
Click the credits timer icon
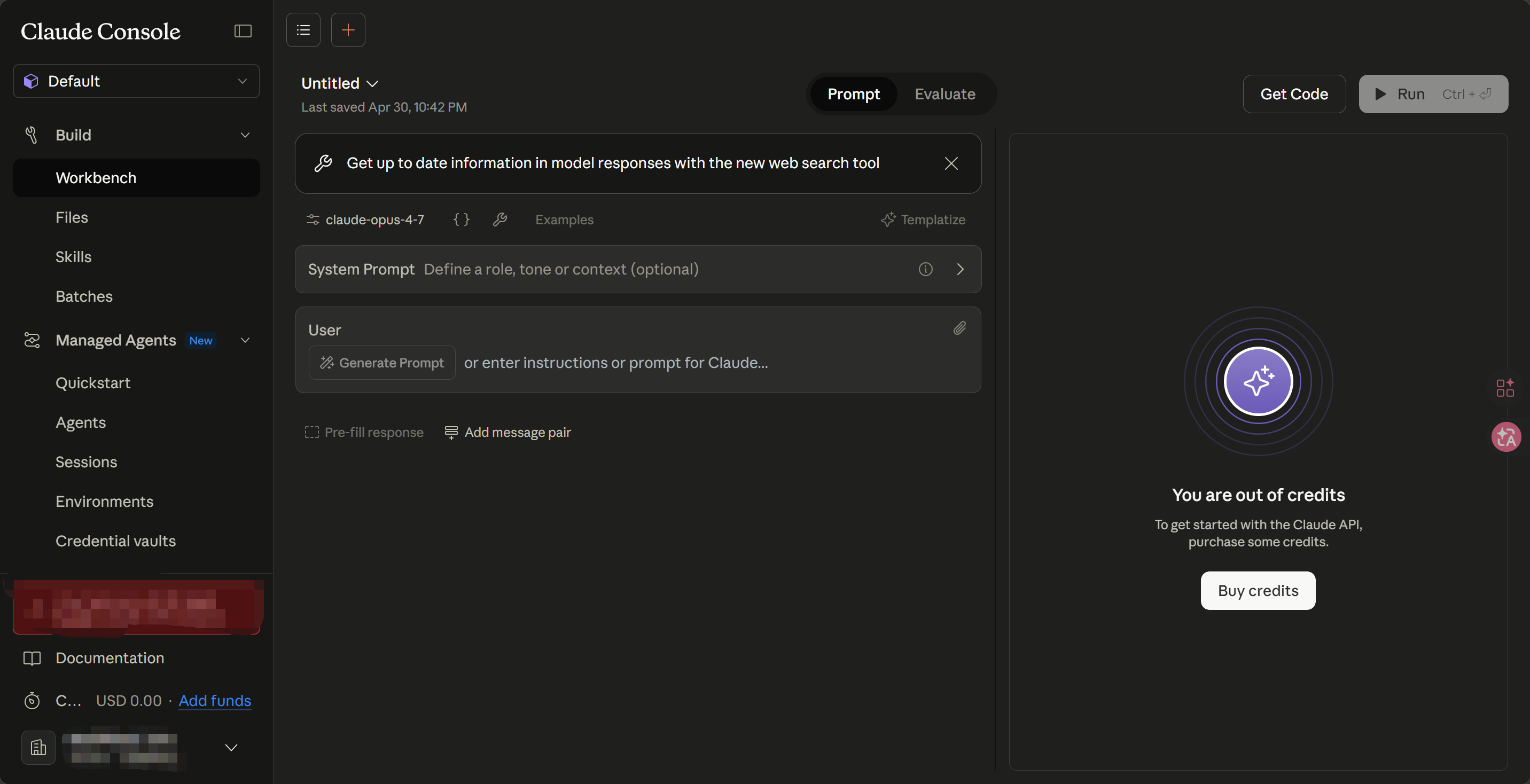(32, 701)
